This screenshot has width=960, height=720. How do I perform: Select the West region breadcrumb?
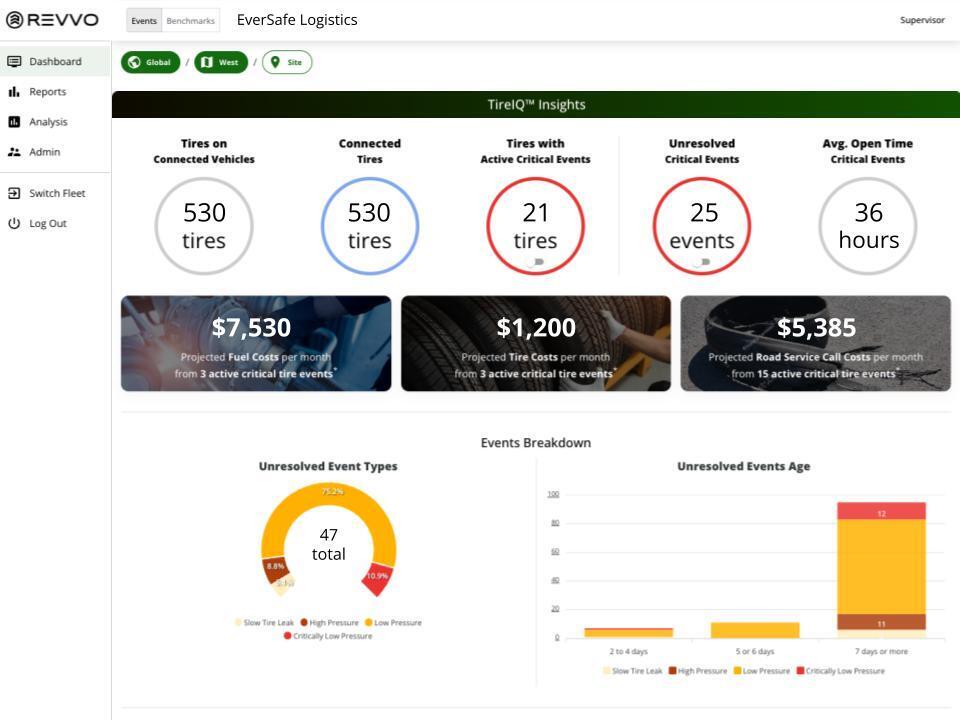point(221,62)
